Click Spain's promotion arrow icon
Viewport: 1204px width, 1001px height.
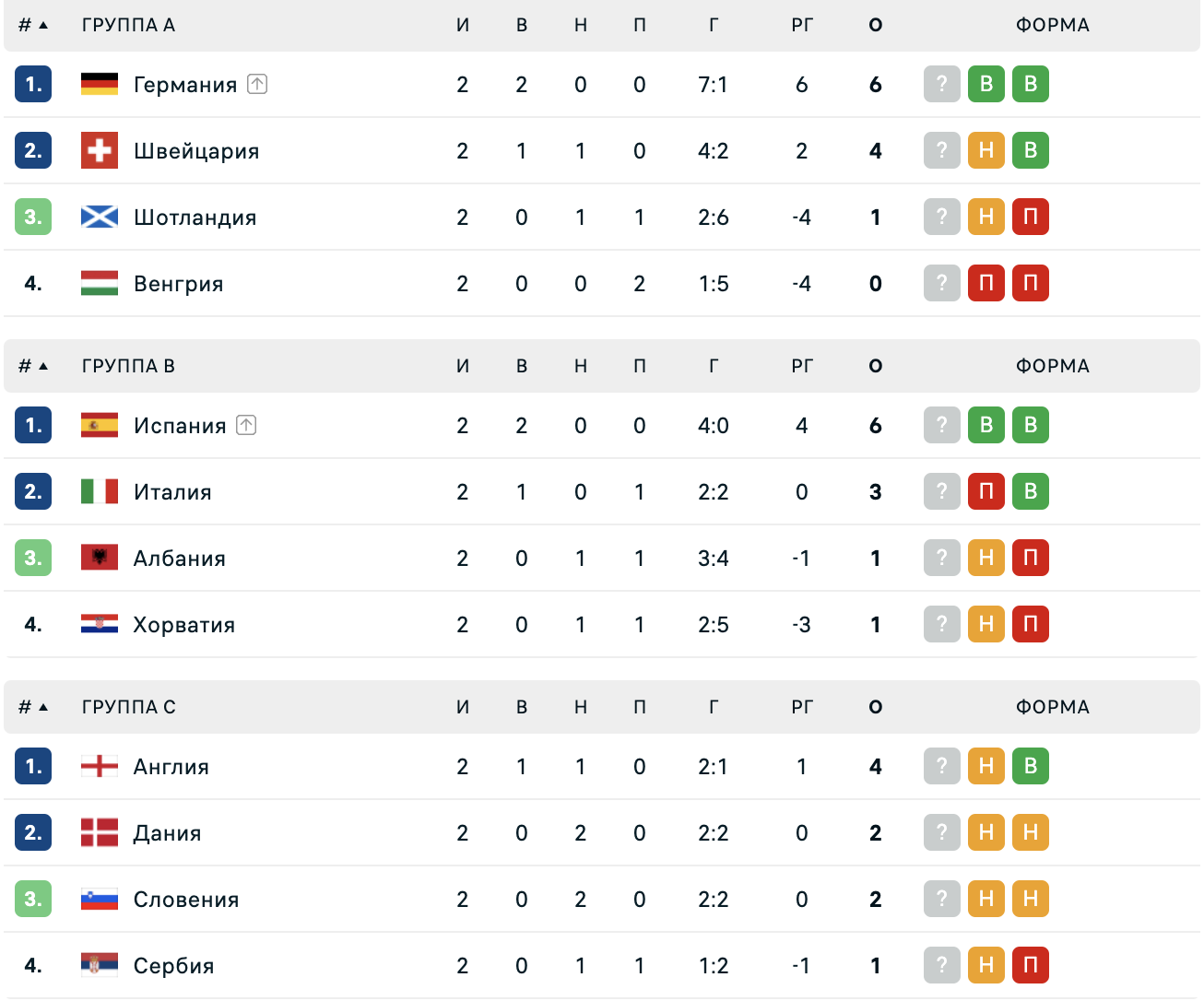tap(246, 425)
